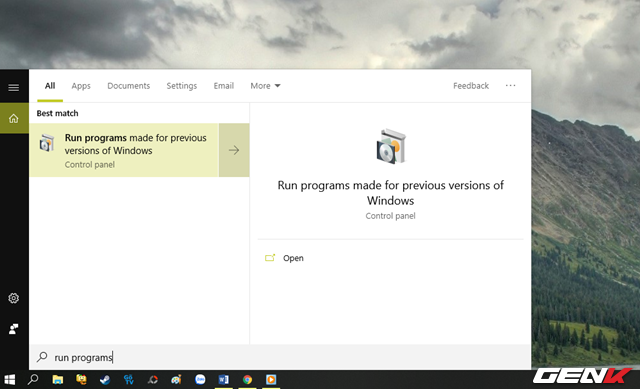
Task: Switch to the Settings tab
Action: click(x=182, y=86)
